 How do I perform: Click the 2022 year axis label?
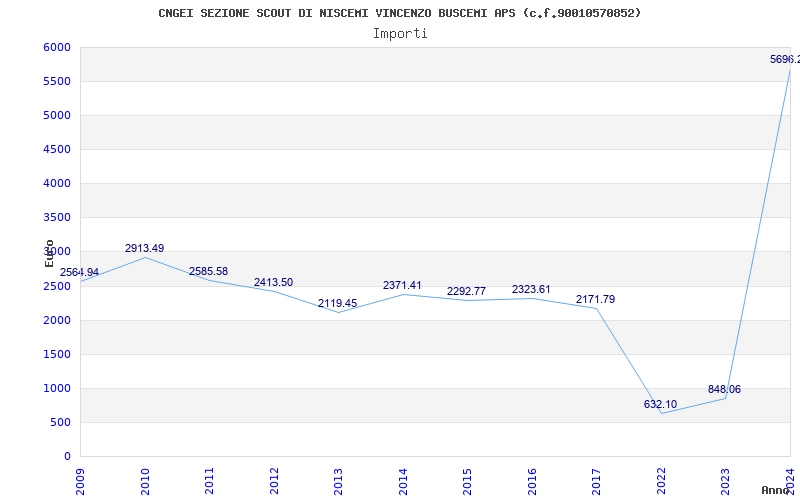tap(661, 481)
